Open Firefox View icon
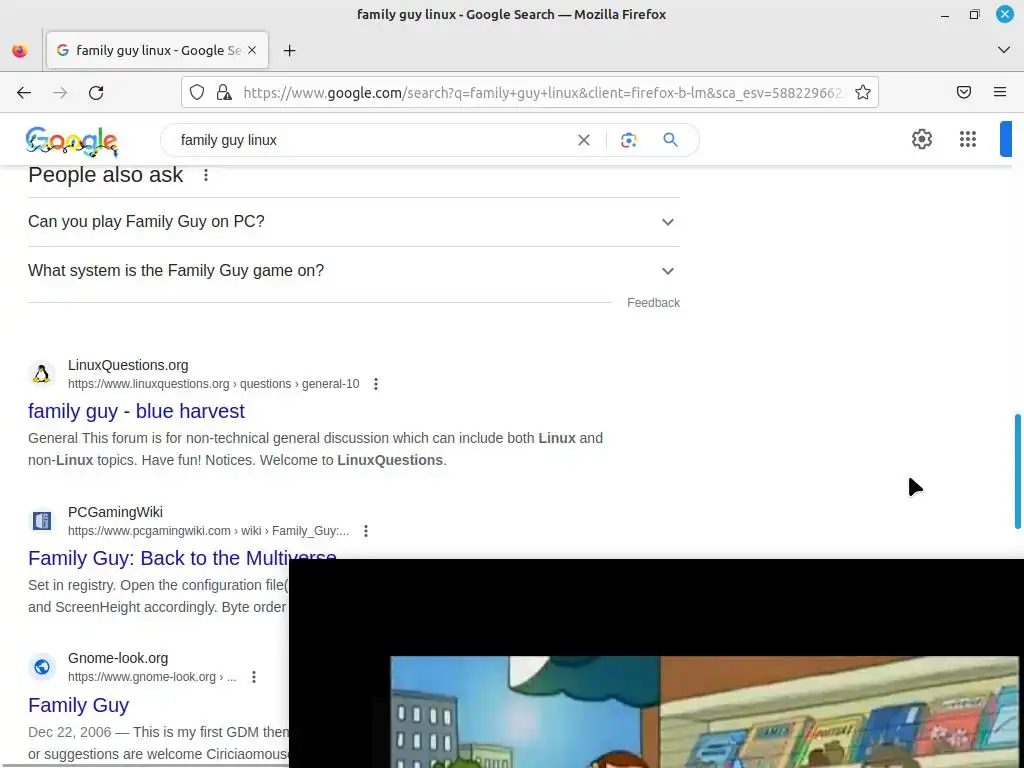Viewport: 1024px width, 768px height. pyautogui.click(x=20, y=50)
